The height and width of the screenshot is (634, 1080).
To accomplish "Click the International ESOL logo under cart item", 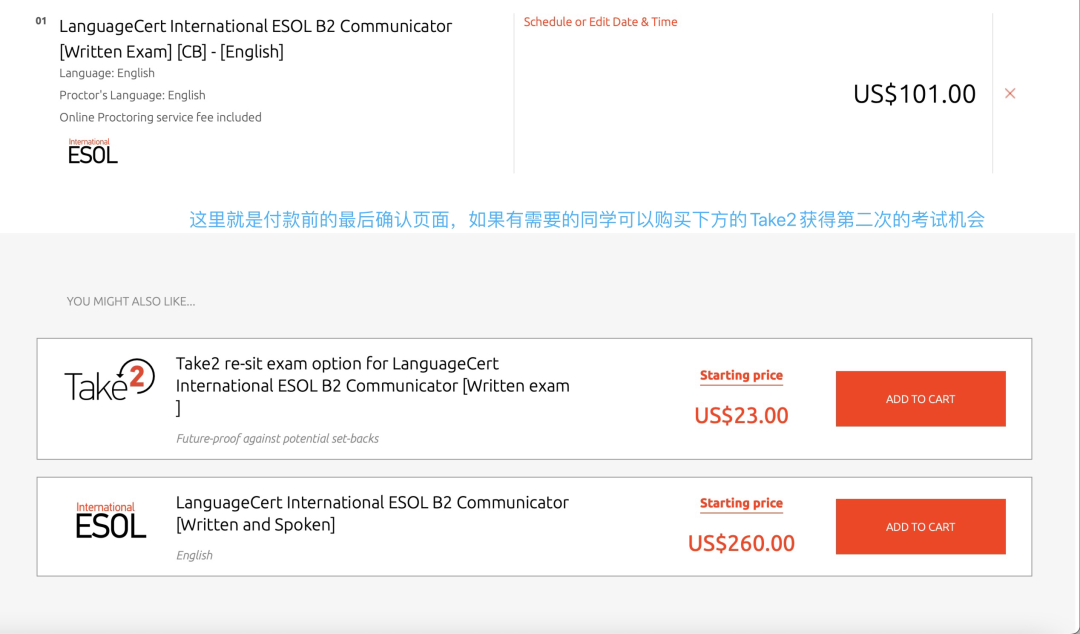I will point(92,151).
